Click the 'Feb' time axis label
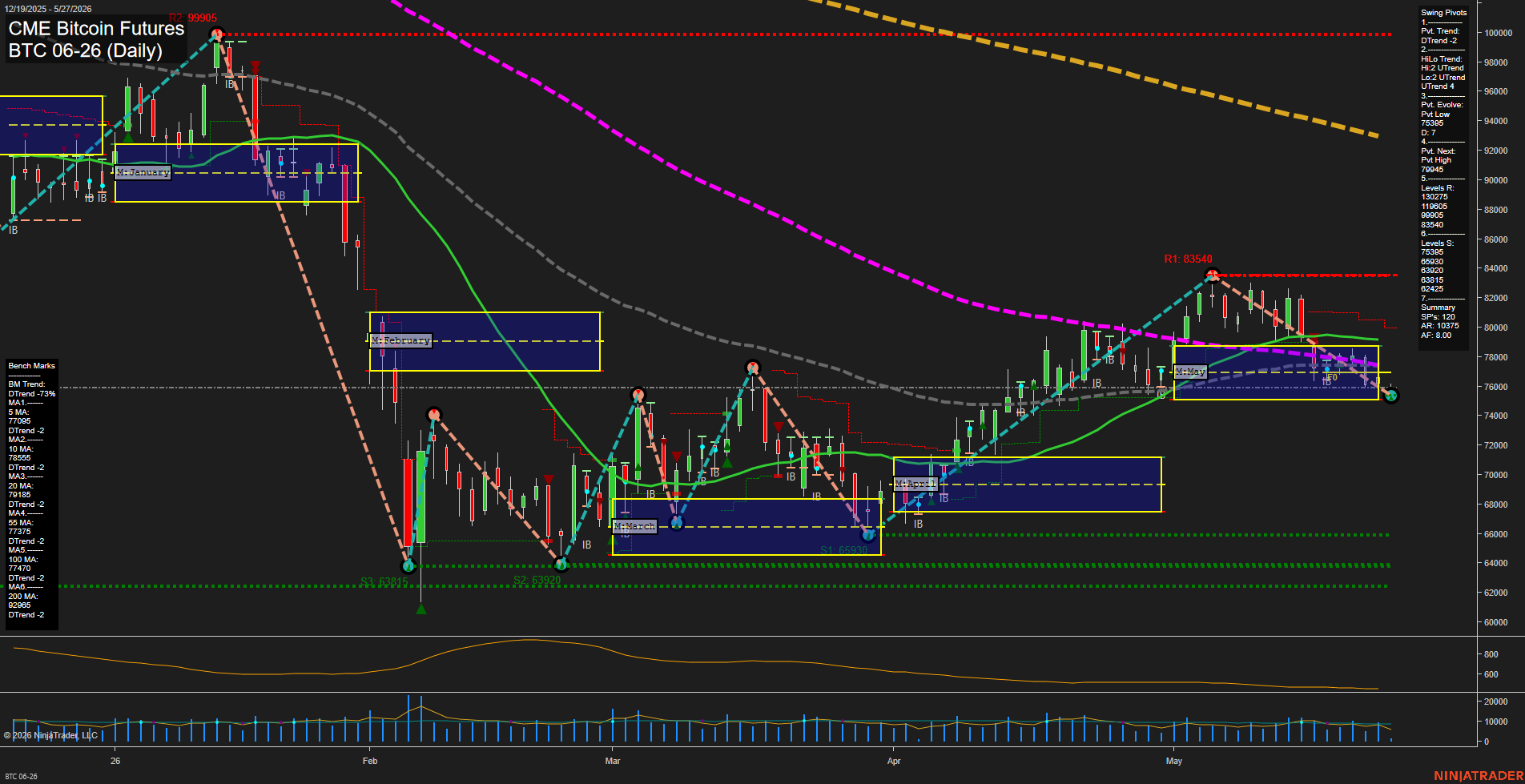The width and height of the screenshot is (1525, 784). coord(370,761)
